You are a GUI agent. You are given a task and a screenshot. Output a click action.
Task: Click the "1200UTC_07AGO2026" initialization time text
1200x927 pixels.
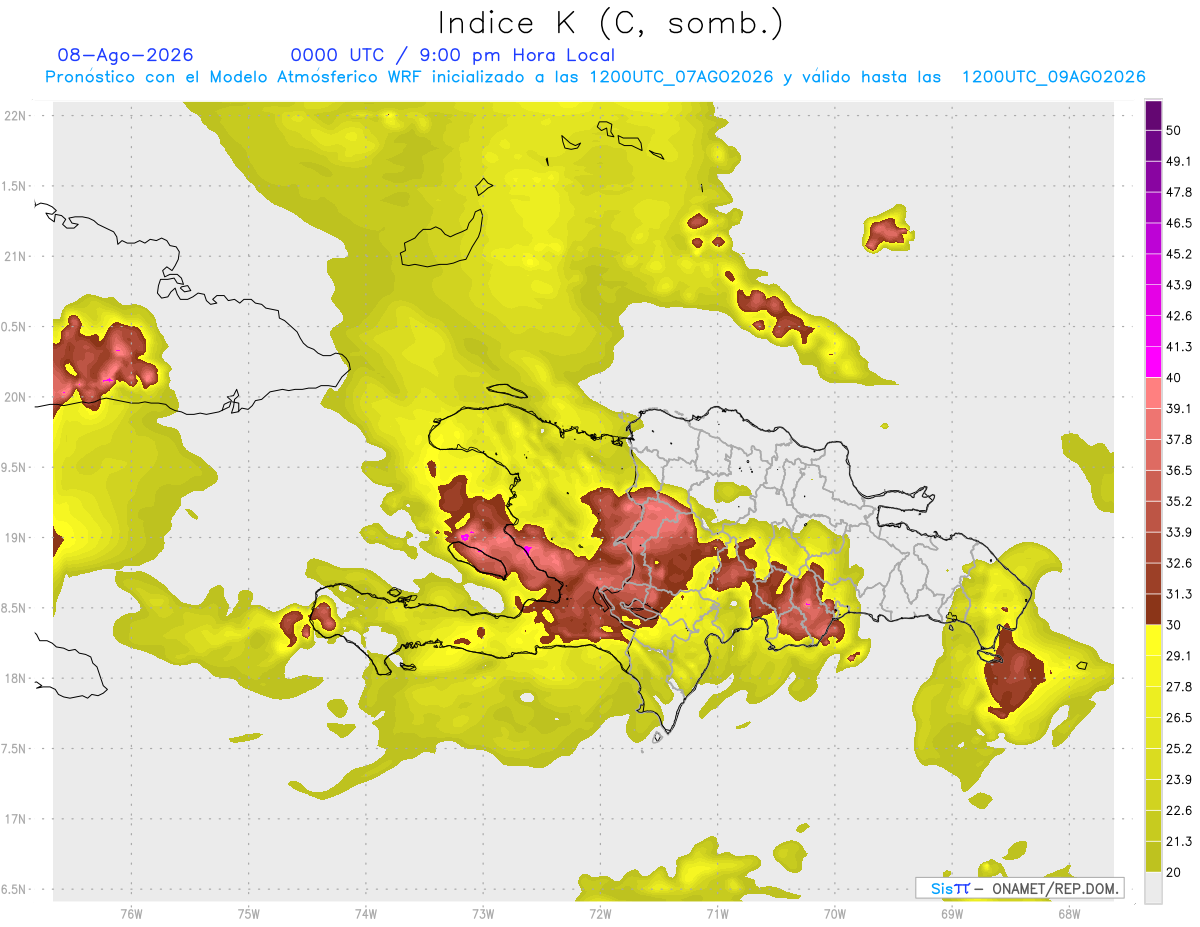[x=681, y=77]
